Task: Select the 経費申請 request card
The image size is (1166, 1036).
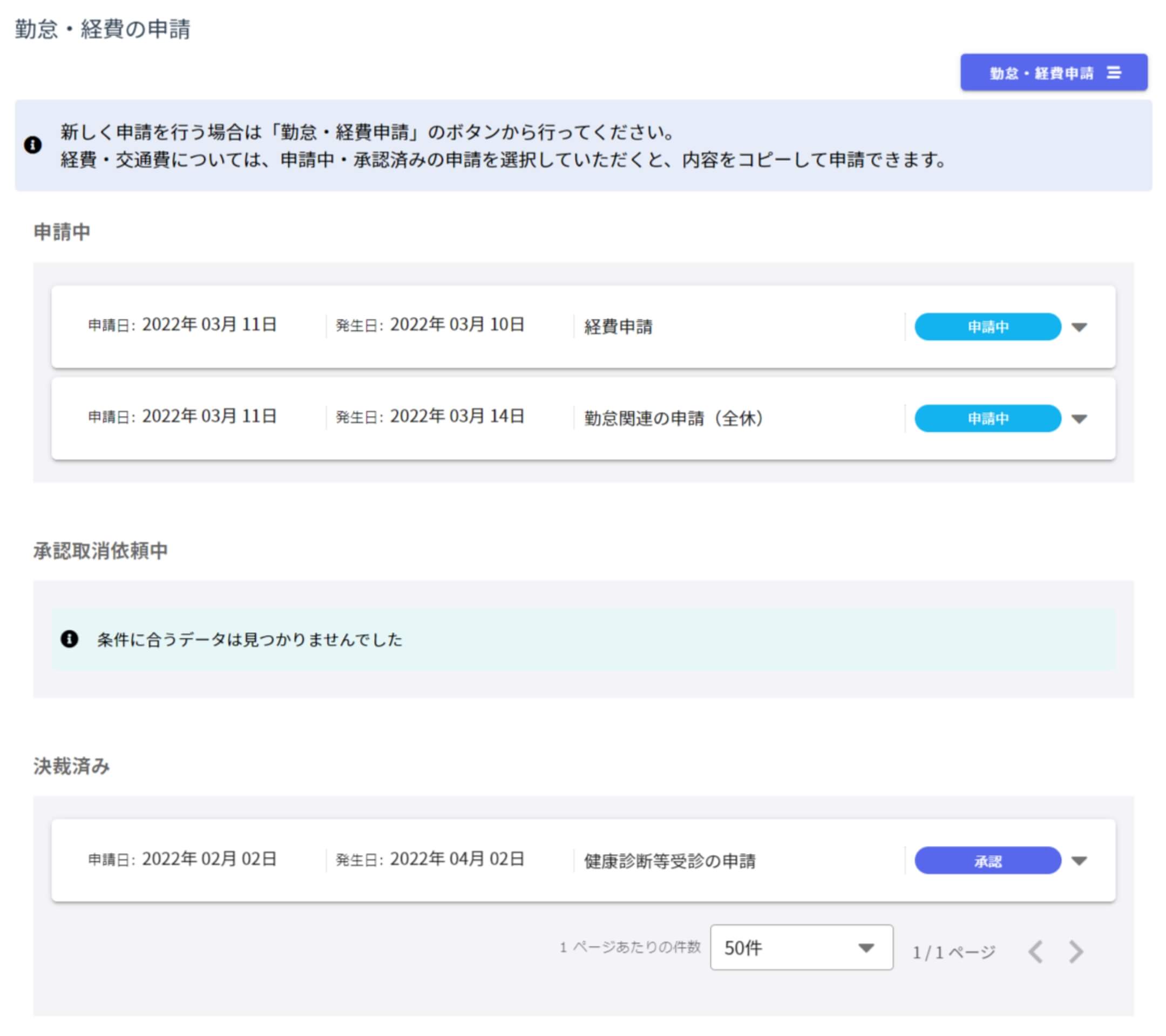Action: click(619, 326)
